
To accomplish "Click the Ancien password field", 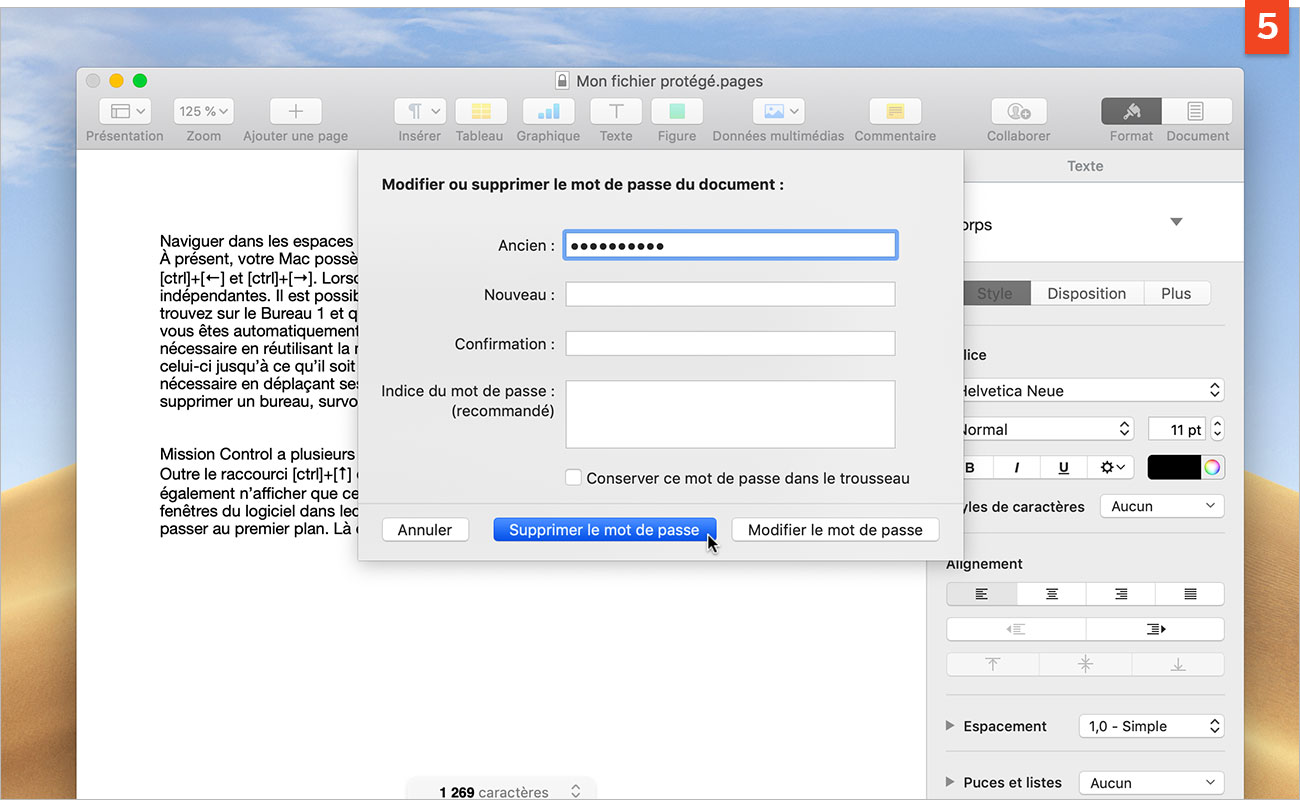I will tap(730, 245).
